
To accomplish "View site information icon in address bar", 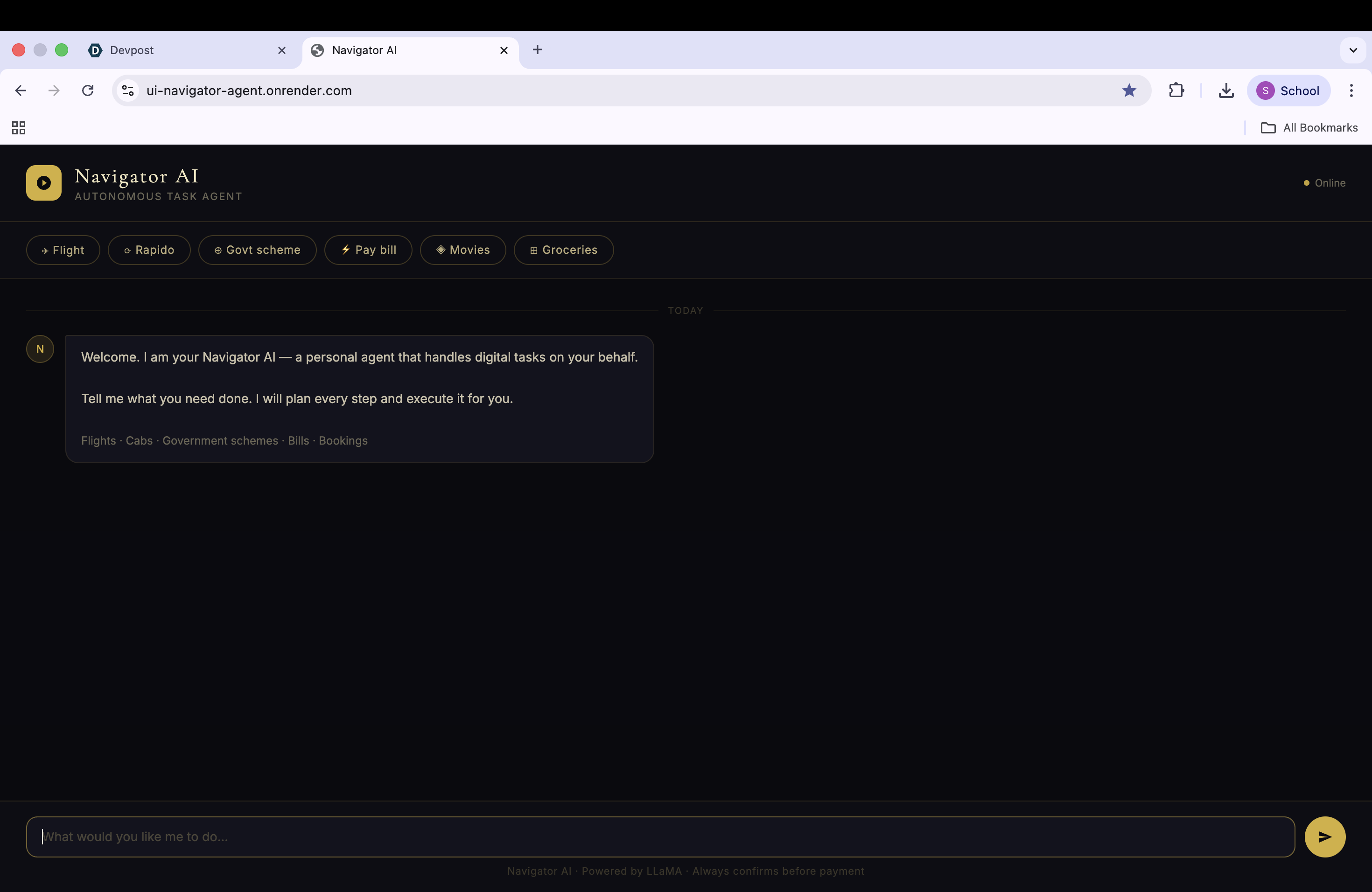I will [128, 91].
